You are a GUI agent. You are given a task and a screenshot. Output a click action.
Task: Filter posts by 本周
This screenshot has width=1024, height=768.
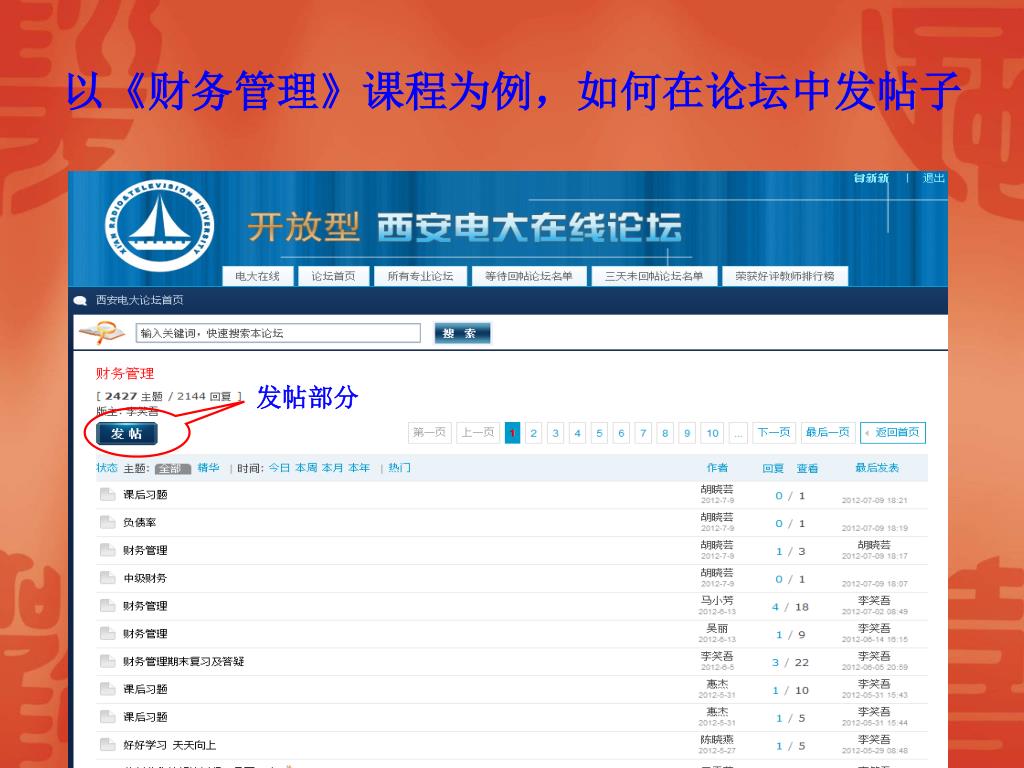point(306,468)
